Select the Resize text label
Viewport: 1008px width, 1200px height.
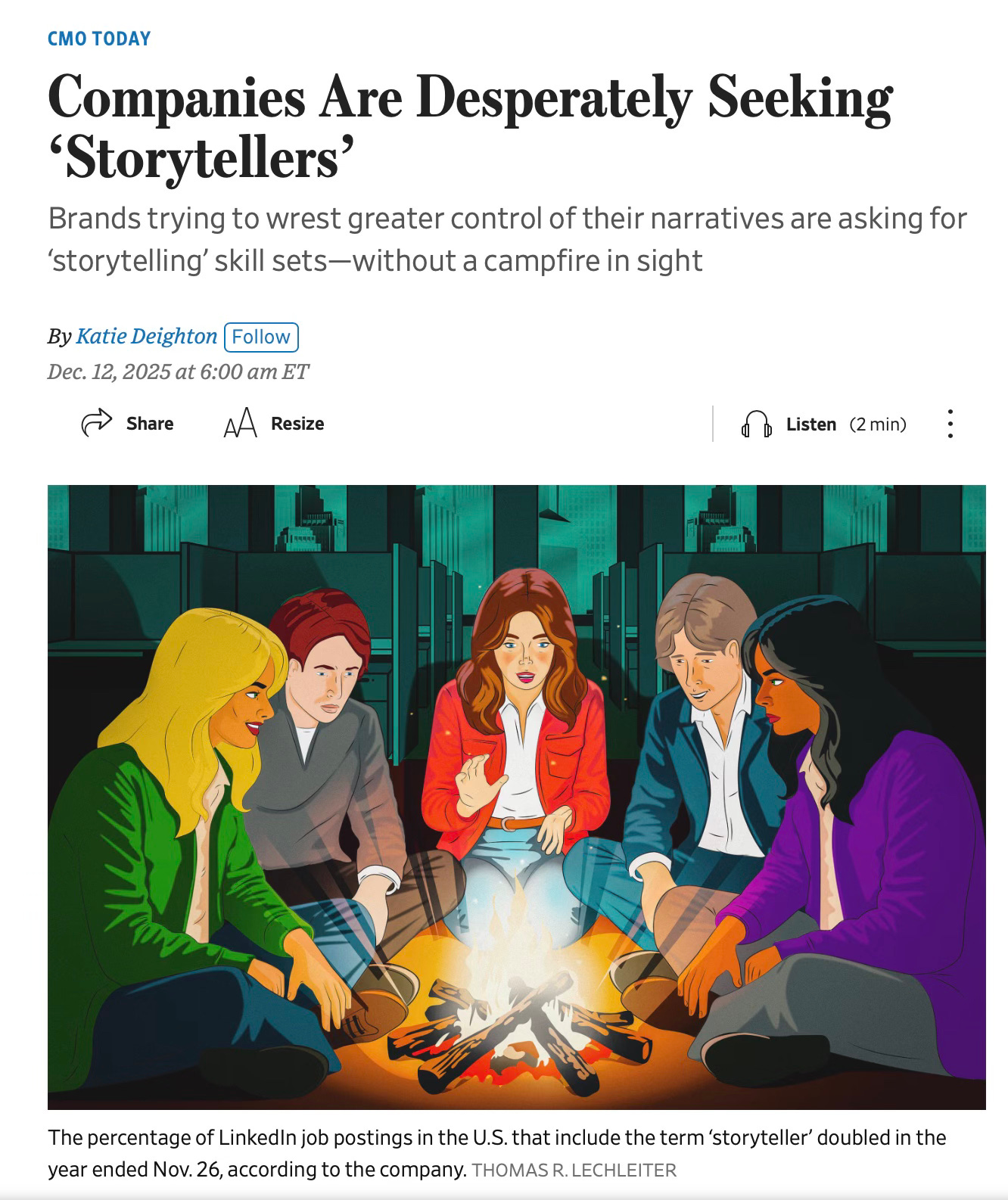point(297,424)
